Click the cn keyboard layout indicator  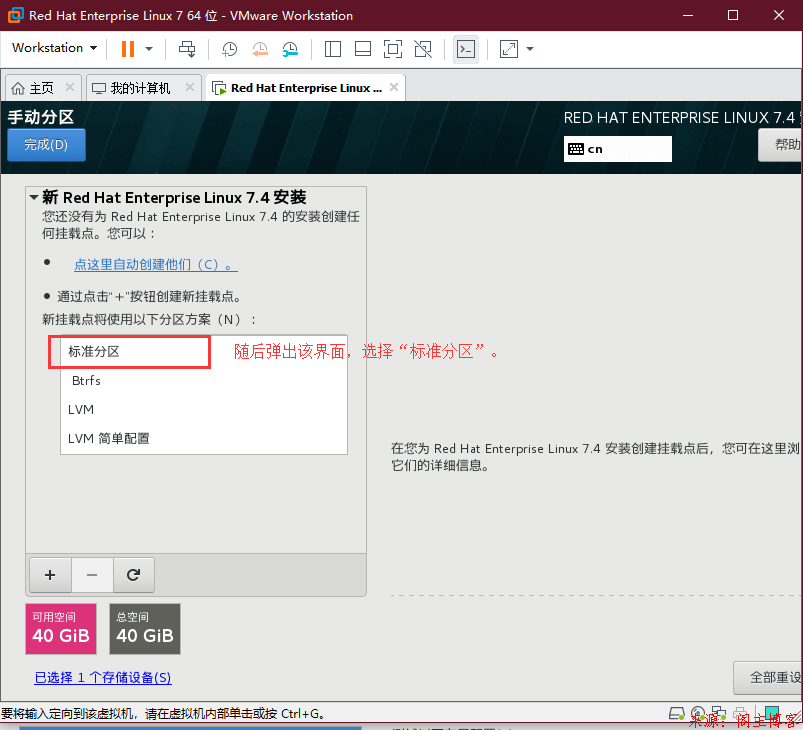[618, 149]
